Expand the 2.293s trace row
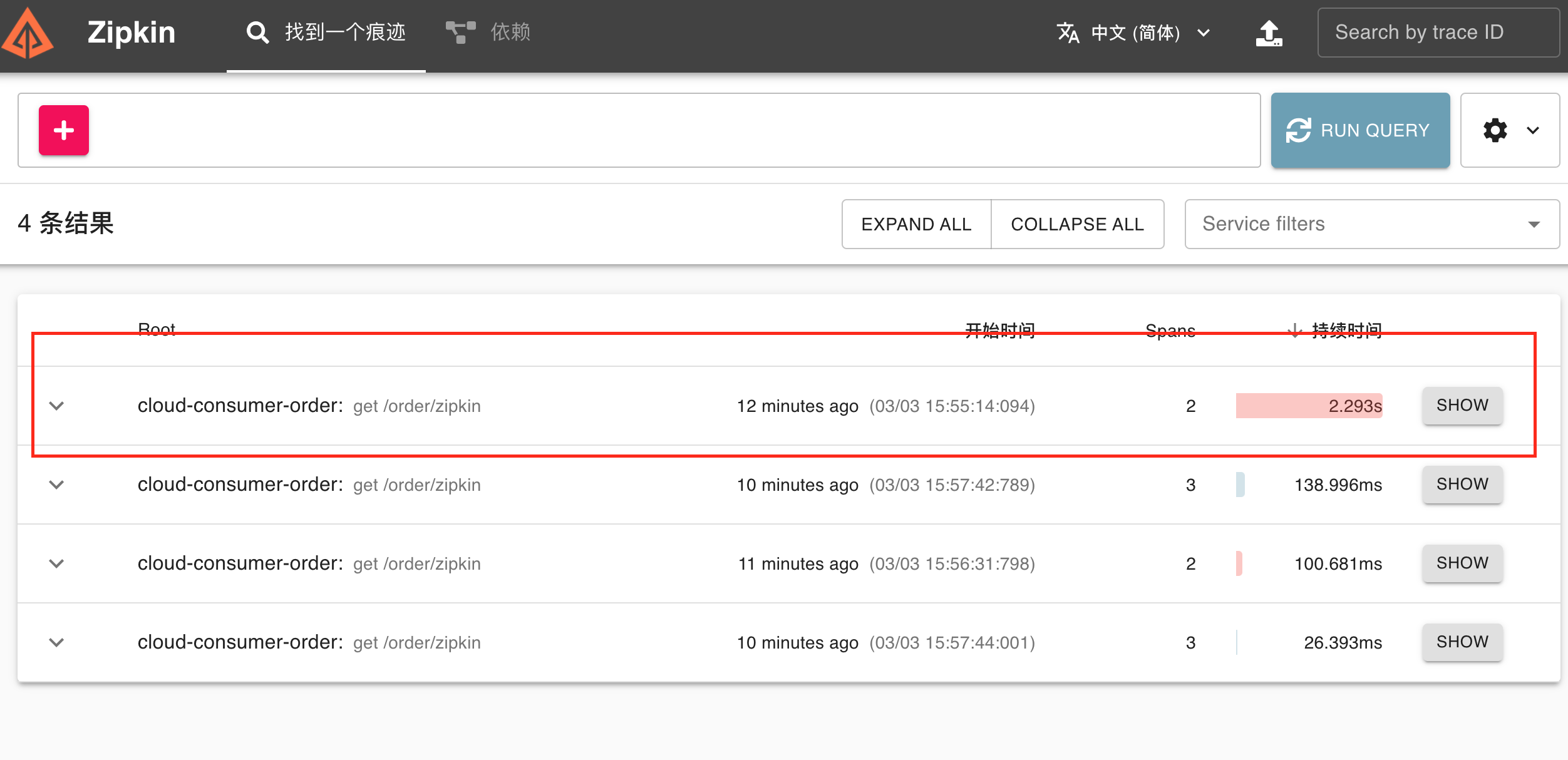This screenshot has width=1568, height=760. (57, 406)
